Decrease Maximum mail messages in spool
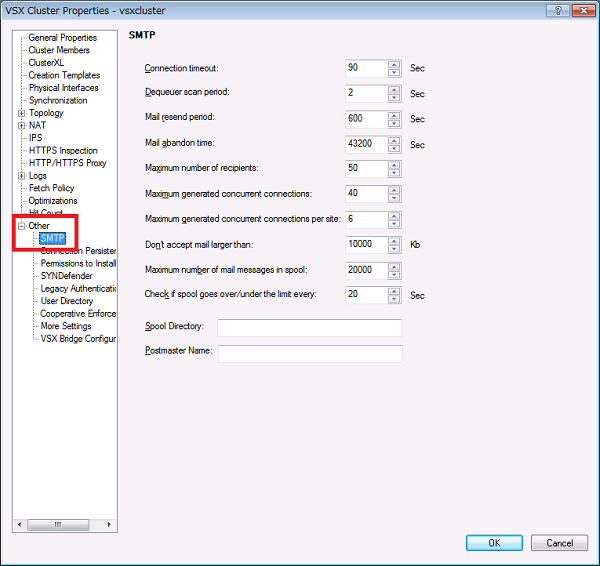 (394, 274)
